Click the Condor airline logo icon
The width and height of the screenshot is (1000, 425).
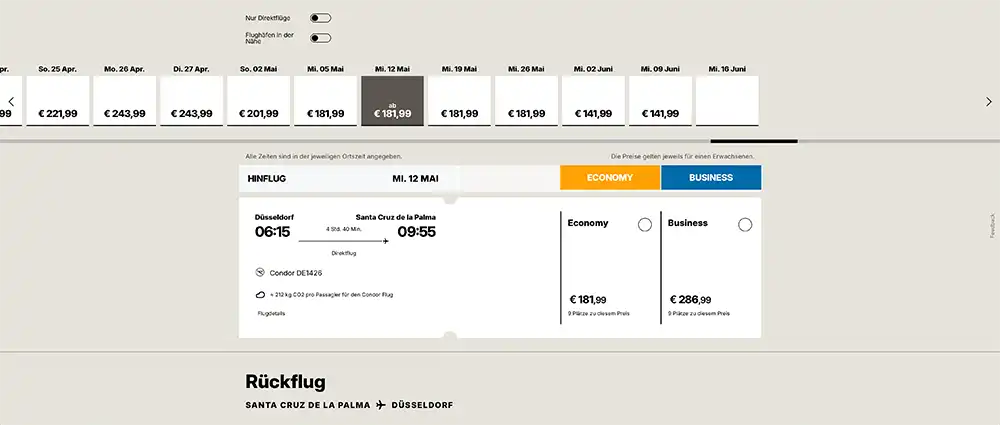(x=260, y=272)
